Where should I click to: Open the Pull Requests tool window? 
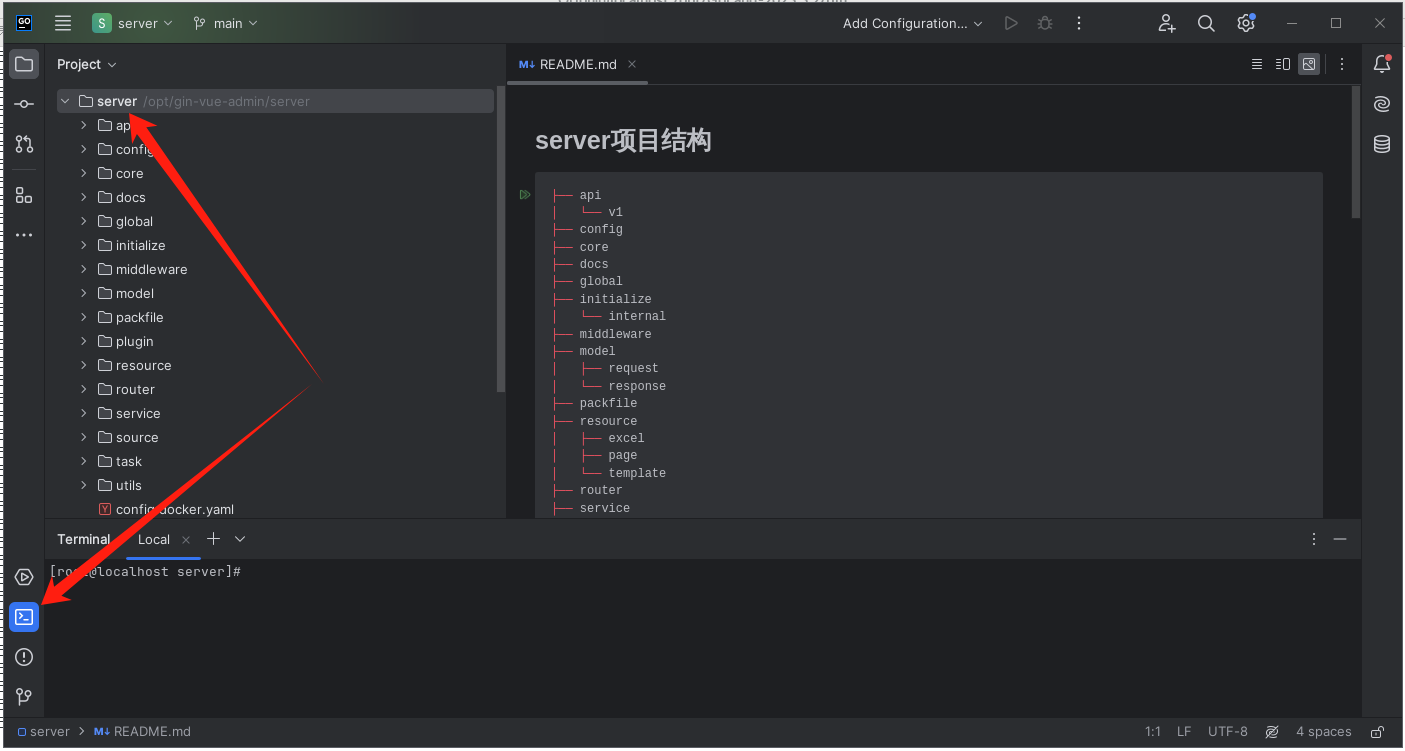(24, 144)
